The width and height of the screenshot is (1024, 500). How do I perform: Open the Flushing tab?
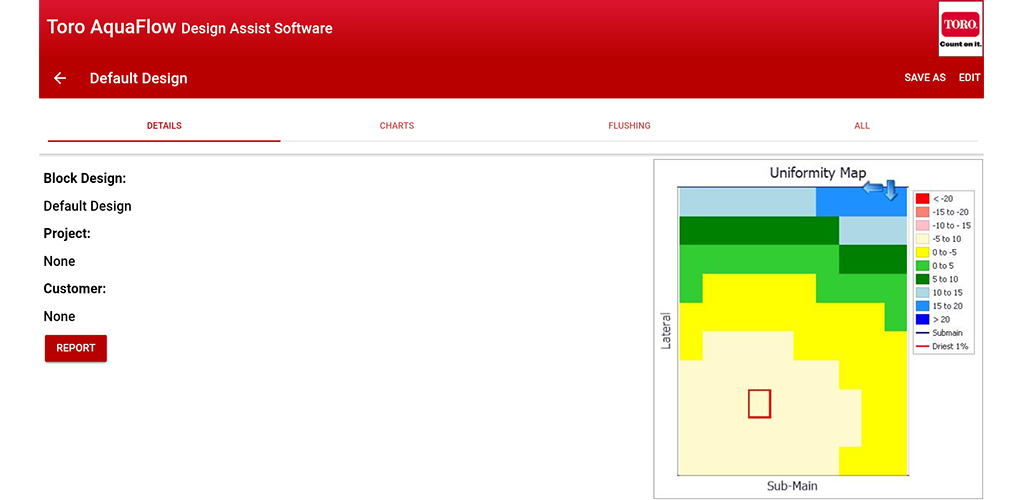click(x=630, y=125)
